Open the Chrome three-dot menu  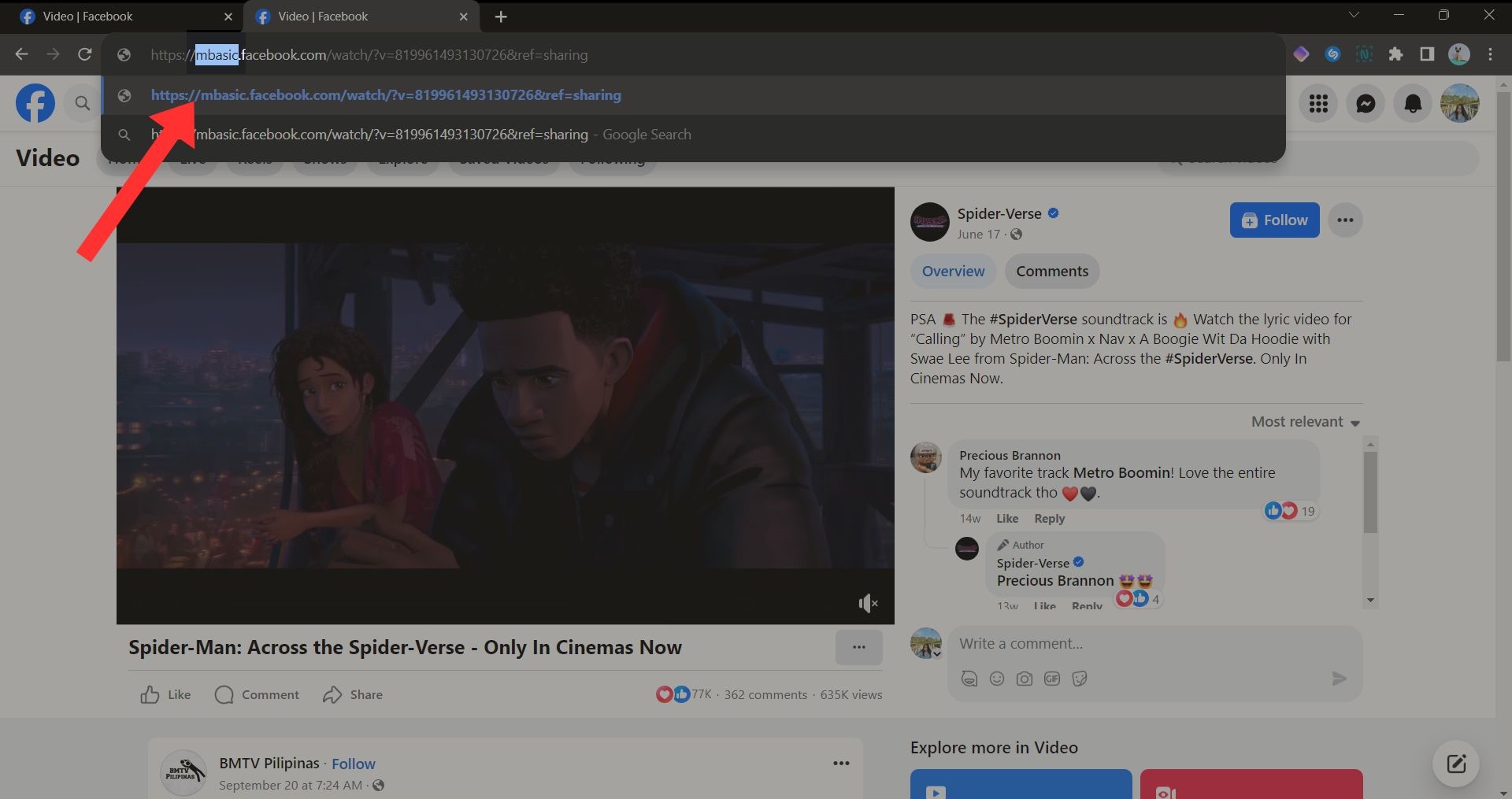coord(1490,54)
